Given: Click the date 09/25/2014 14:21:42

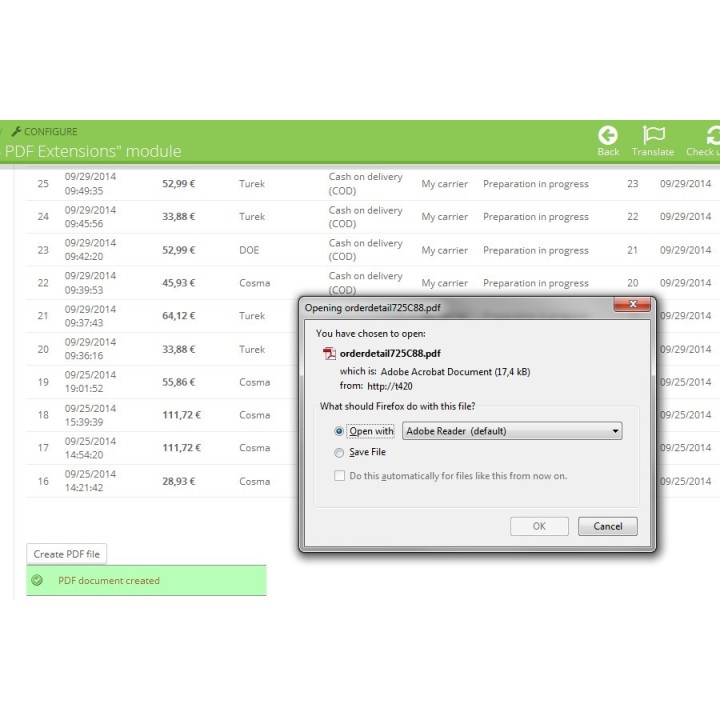Looking at the screenshot, I should click(90, 481).
